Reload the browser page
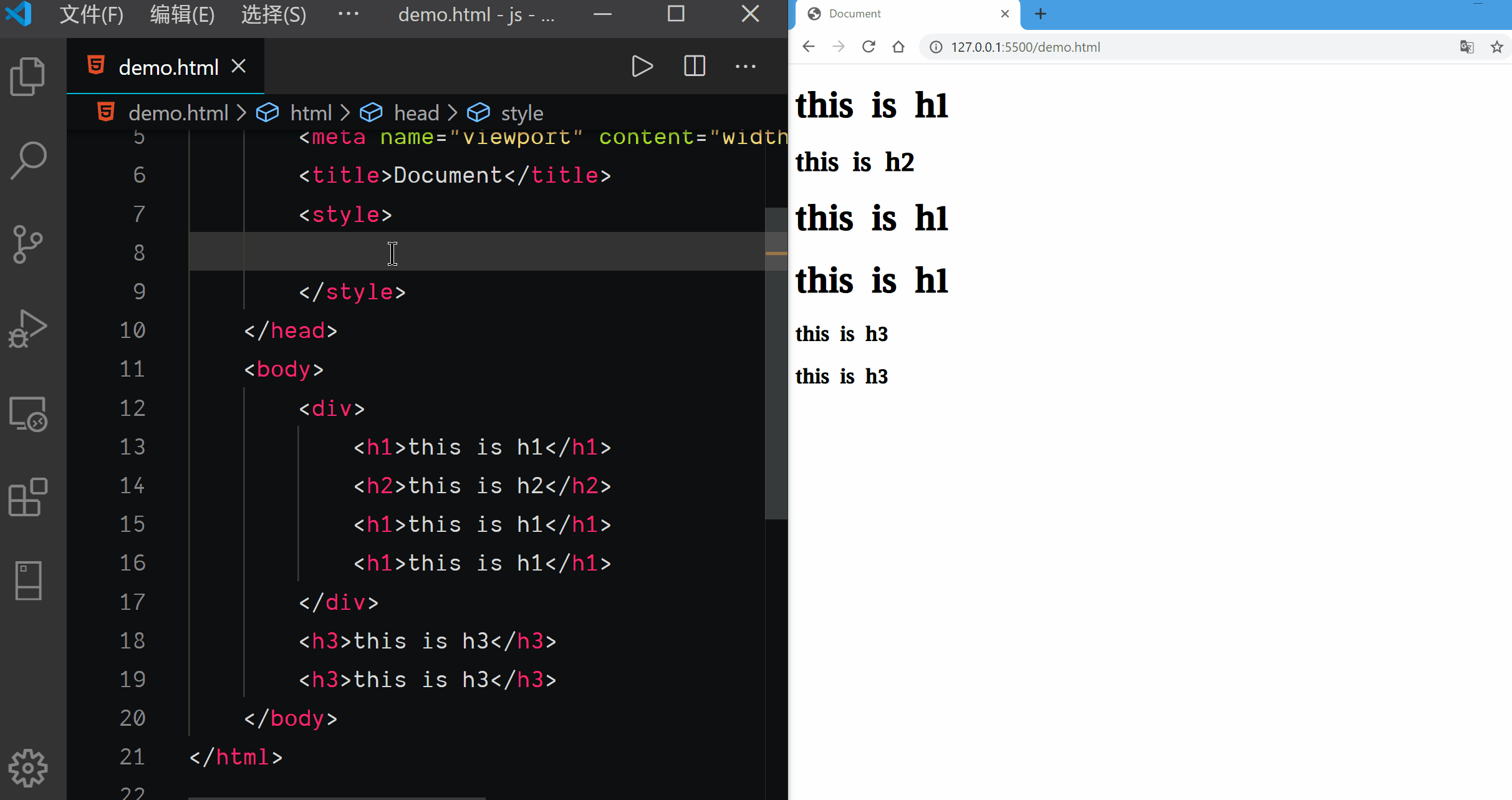Viewport: 1512px width, 800px height. pos(869,47)
